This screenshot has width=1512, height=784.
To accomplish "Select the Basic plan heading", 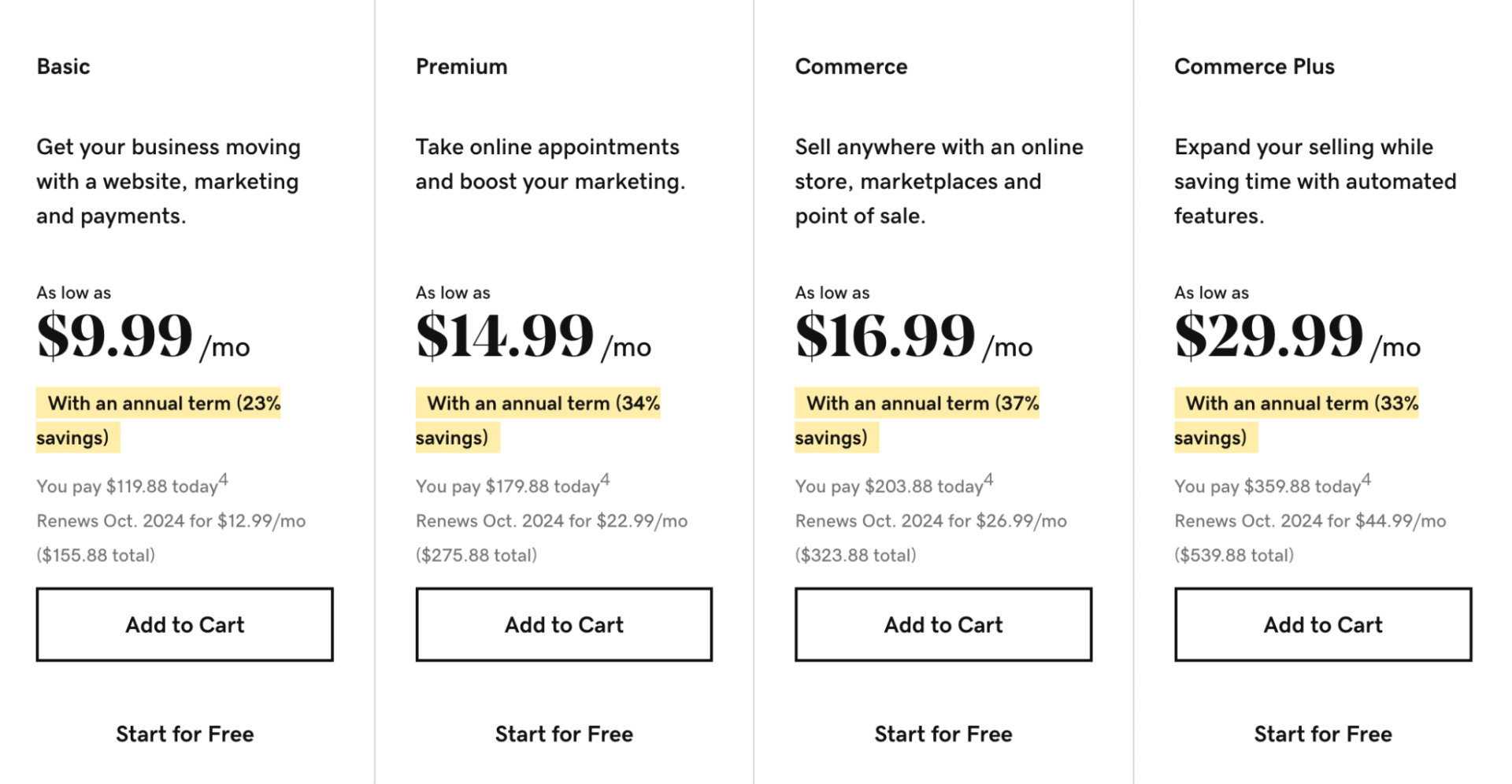I will pyautogui.click(x=63, y=66).
